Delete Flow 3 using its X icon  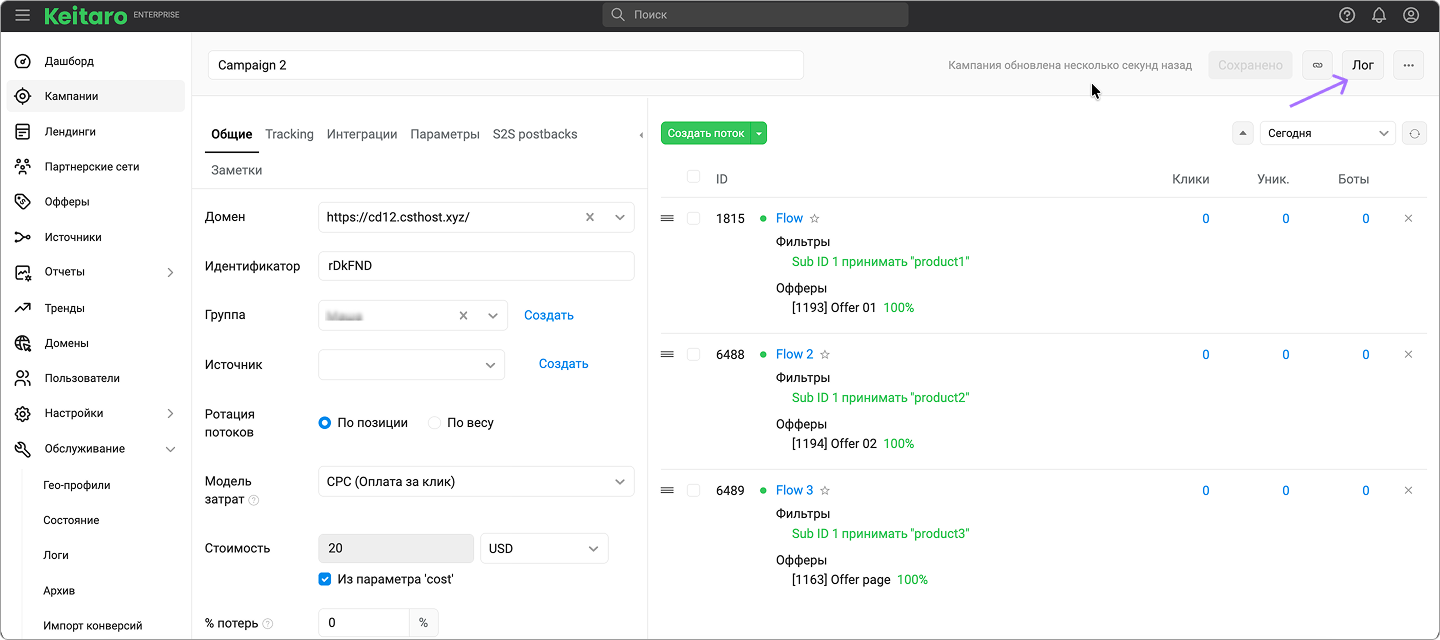[1408, 490]
